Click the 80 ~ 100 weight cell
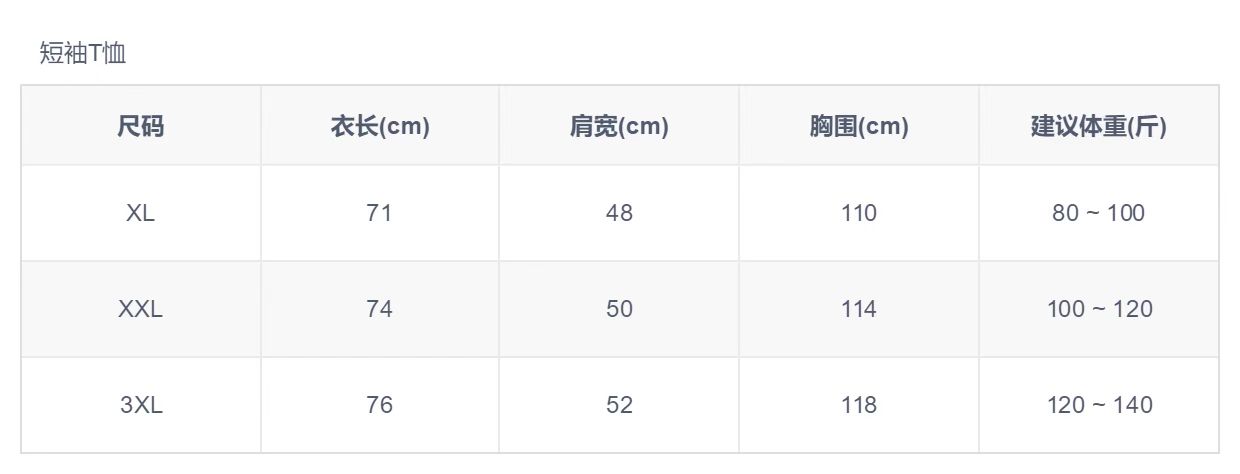Screen dimensions: 1240x474 [1098, 213]
